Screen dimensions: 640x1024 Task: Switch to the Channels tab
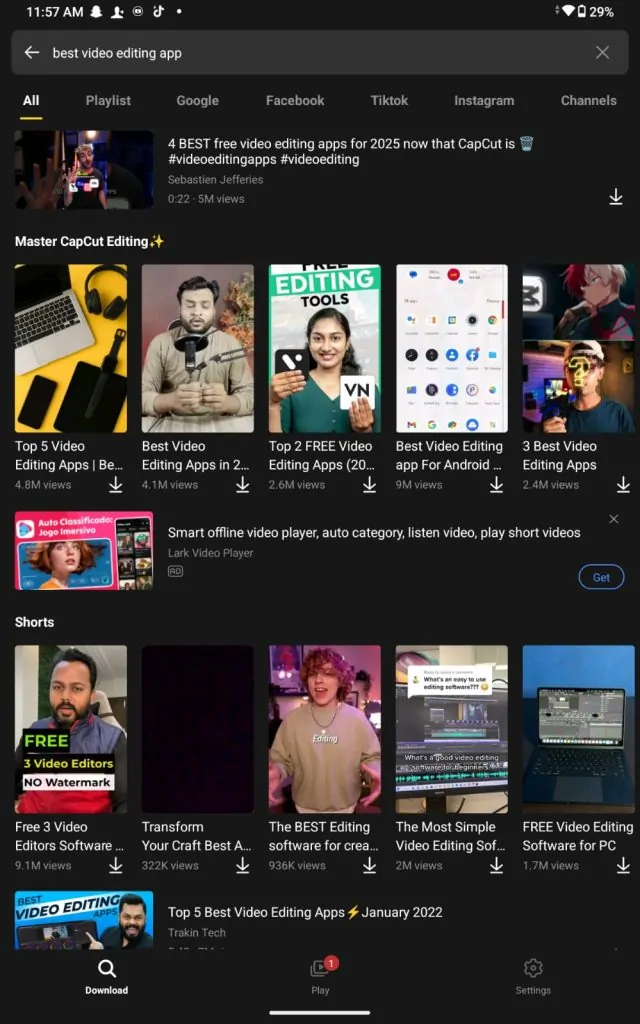tap(588, 101)
